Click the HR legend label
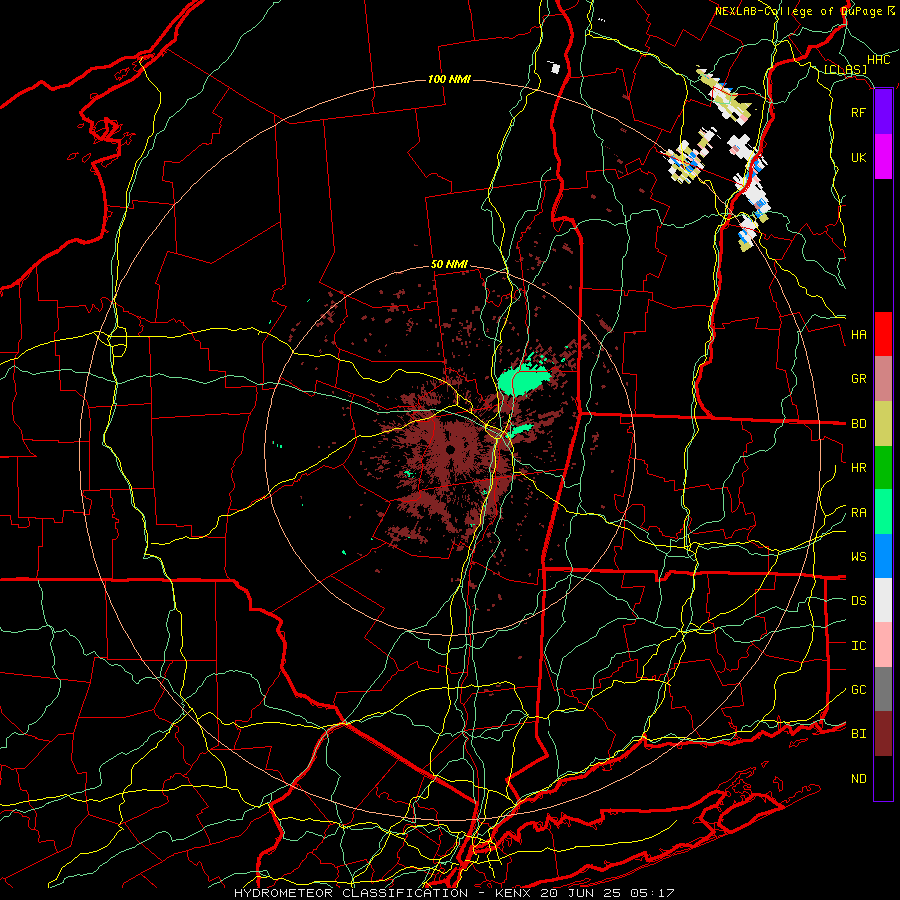The height and width of the screenshot is (900, 900). pyautogui.click(x=858, y=468)
